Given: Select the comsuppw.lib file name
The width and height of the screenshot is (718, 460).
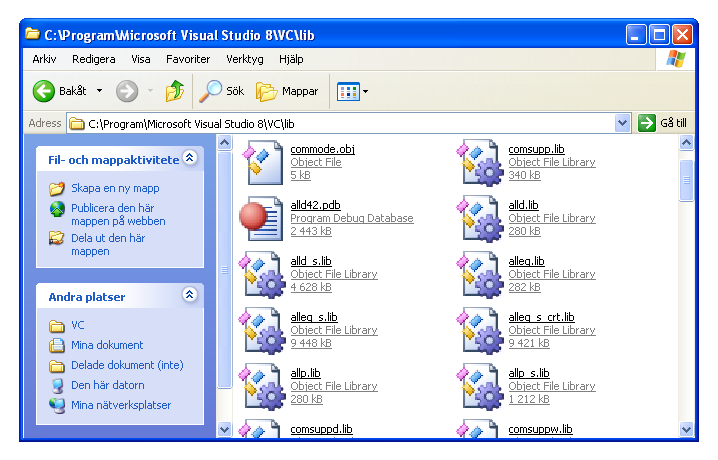Looking at the screenshot, I should pos(540,429).
